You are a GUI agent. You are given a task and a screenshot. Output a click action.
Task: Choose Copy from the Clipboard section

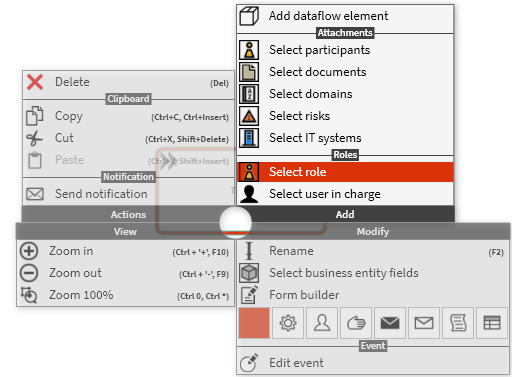coord(128,116)
